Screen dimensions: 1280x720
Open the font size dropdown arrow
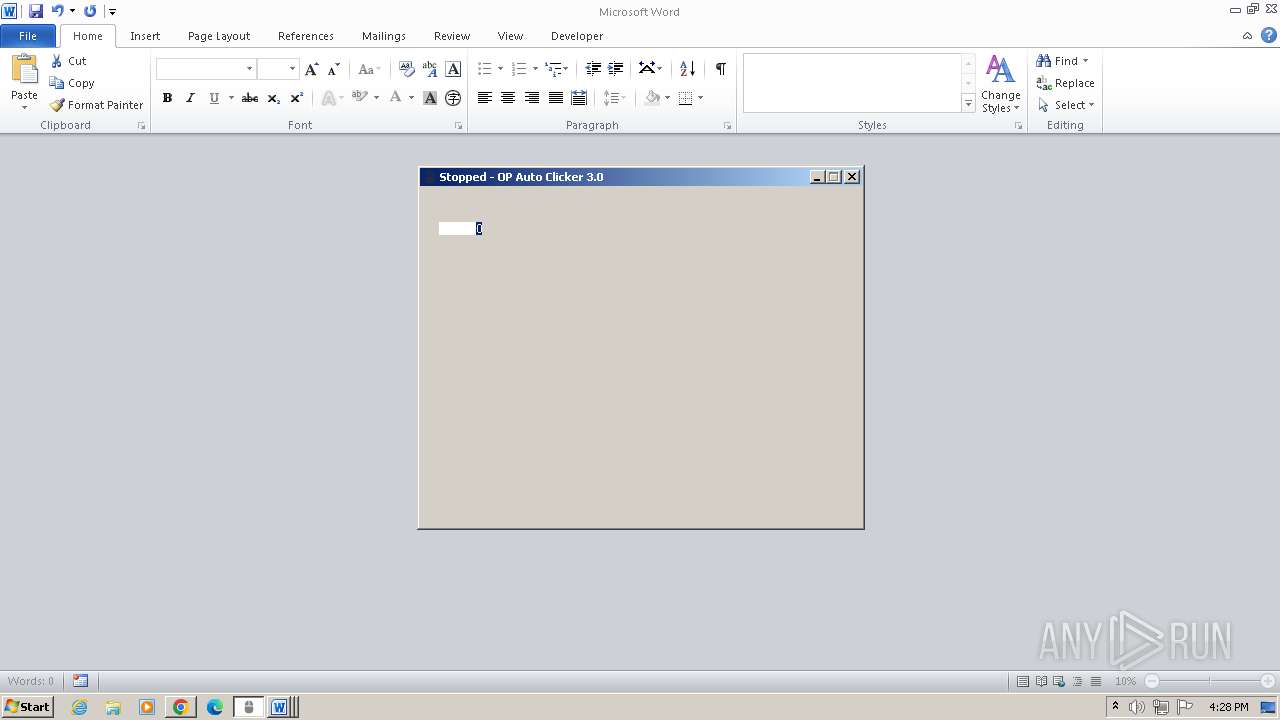292,69
